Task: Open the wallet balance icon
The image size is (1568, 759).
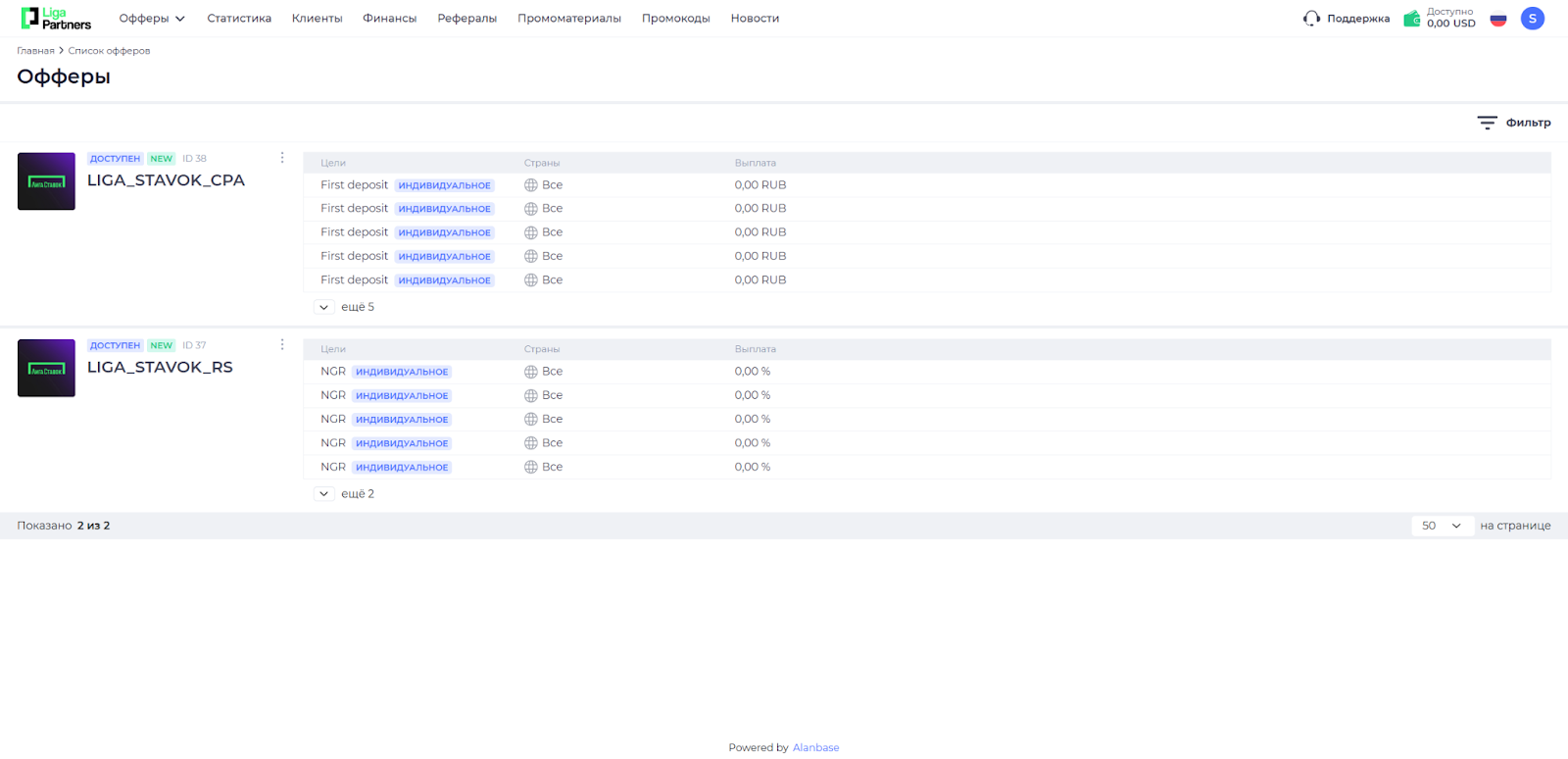Action: [x=1412, y=18]
